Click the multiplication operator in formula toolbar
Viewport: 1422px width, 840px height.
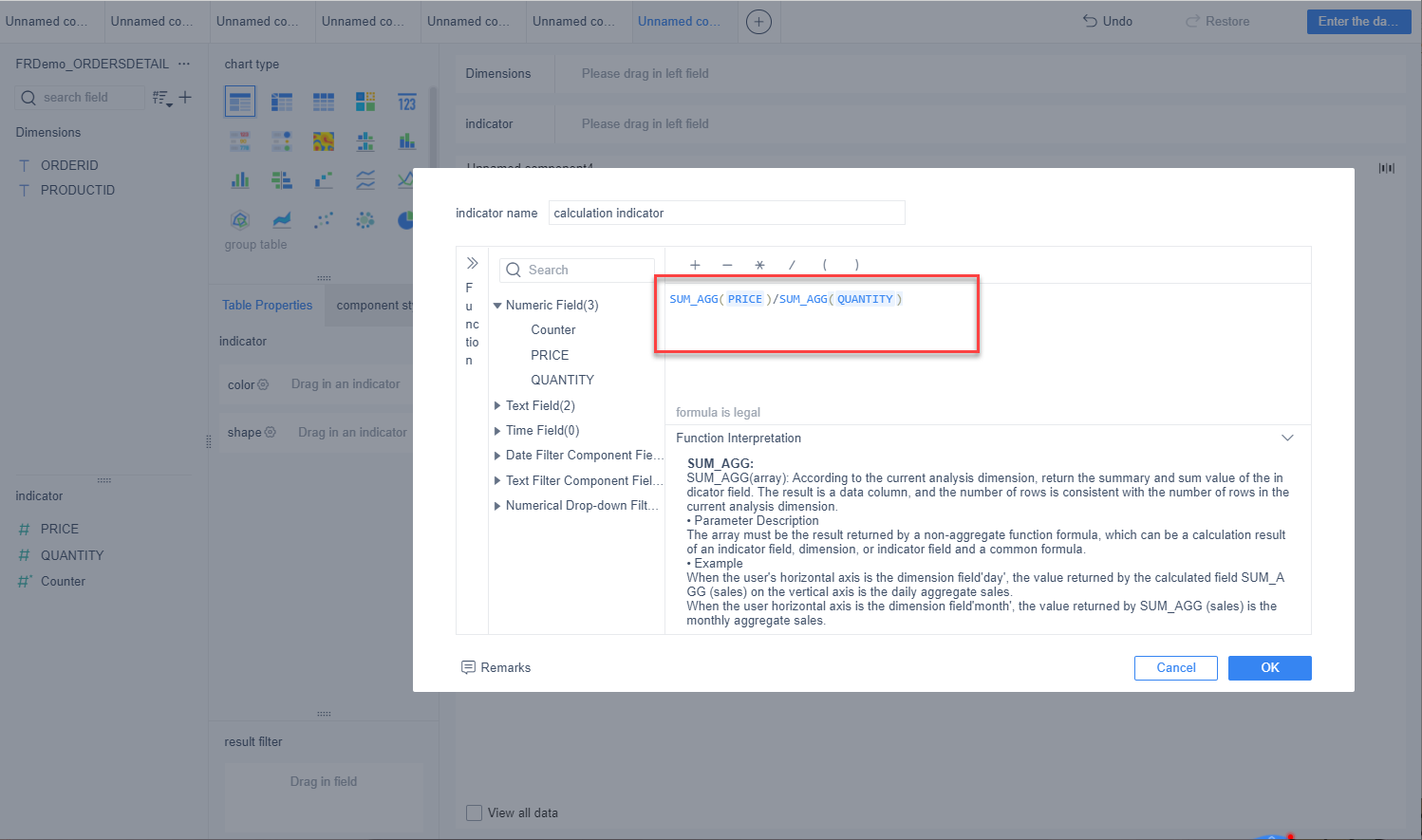click(759, 265)
